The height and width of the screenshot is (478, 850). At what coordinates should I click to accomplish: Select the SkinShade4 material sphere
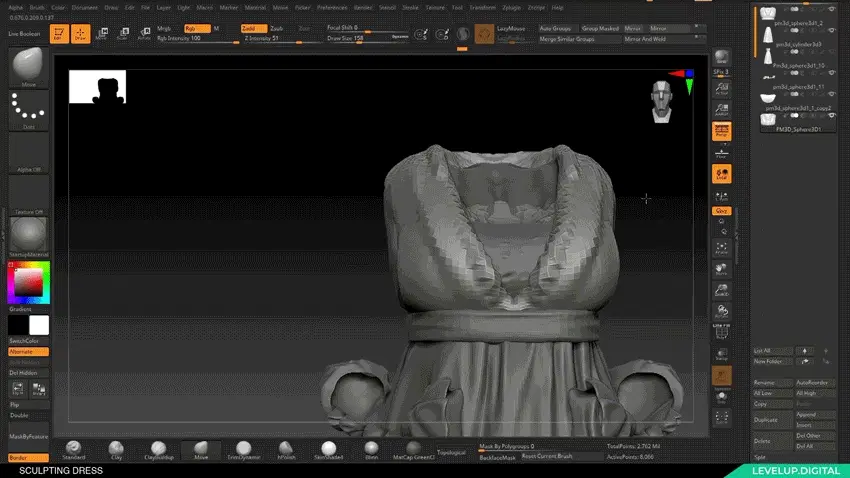click(329, 449)
